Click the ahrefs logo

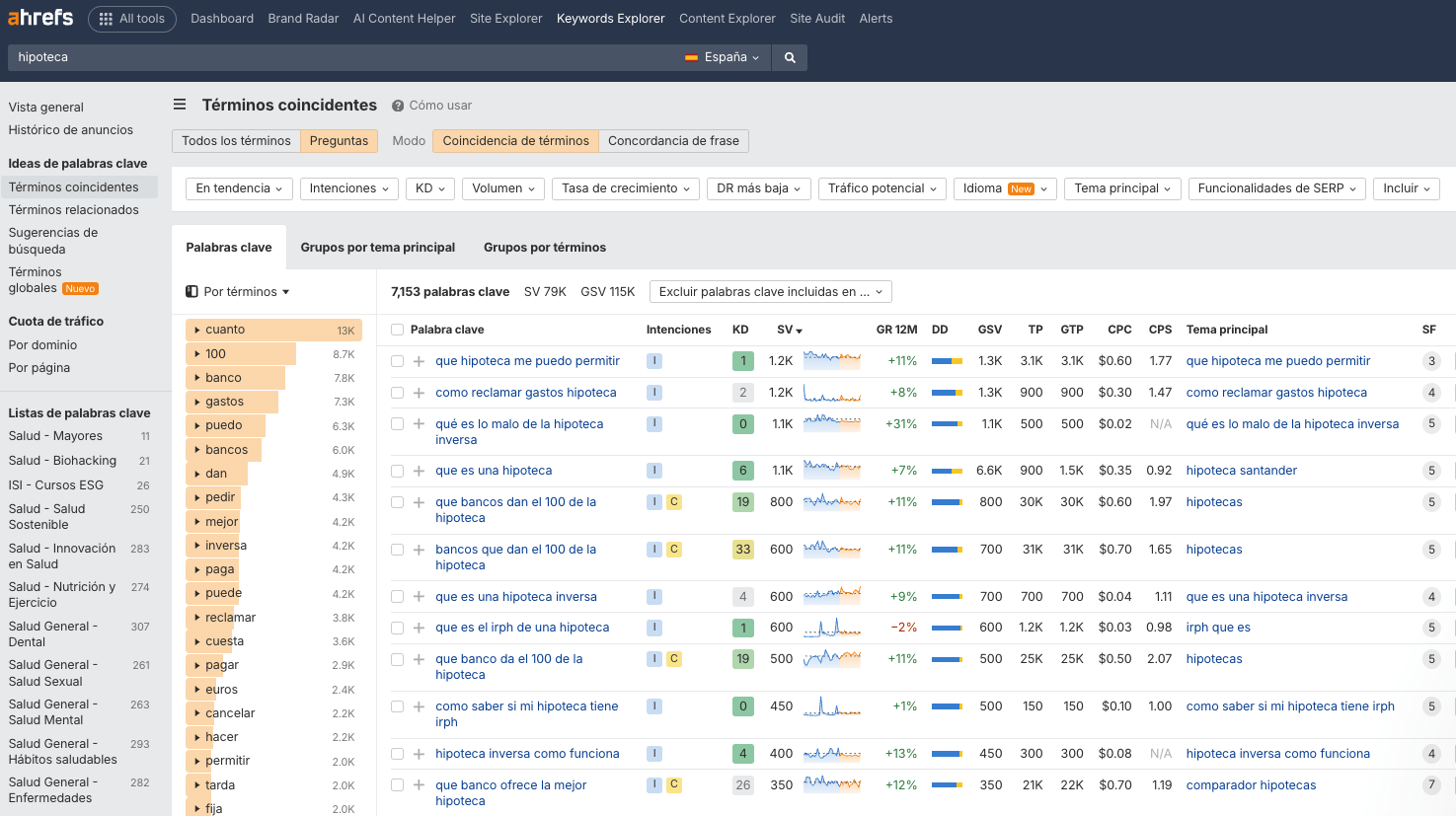(x=38, y=17)
